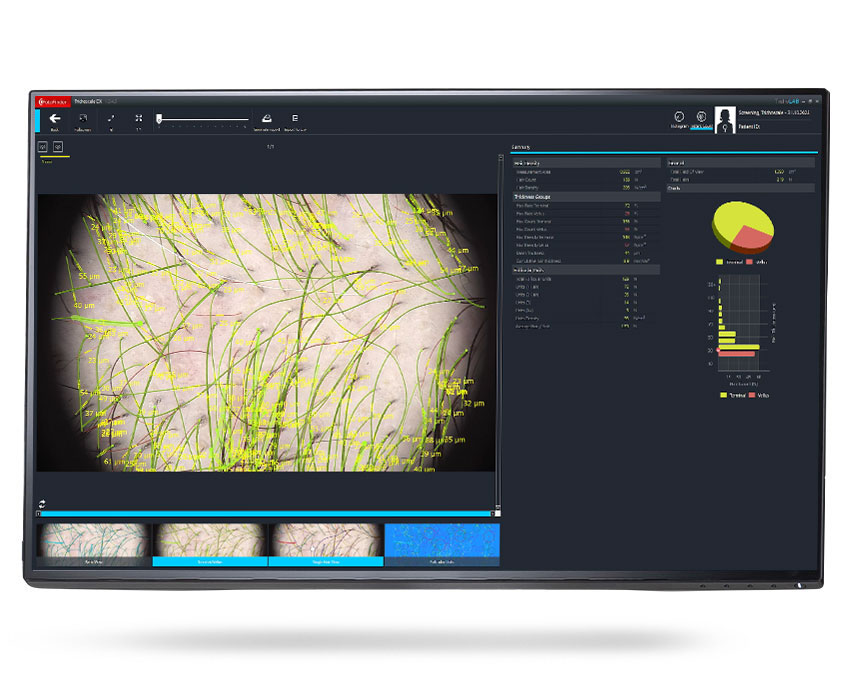Click the Histogram icon in the header
This screenshot has width=850, height=700.
[x=679, y=117]
